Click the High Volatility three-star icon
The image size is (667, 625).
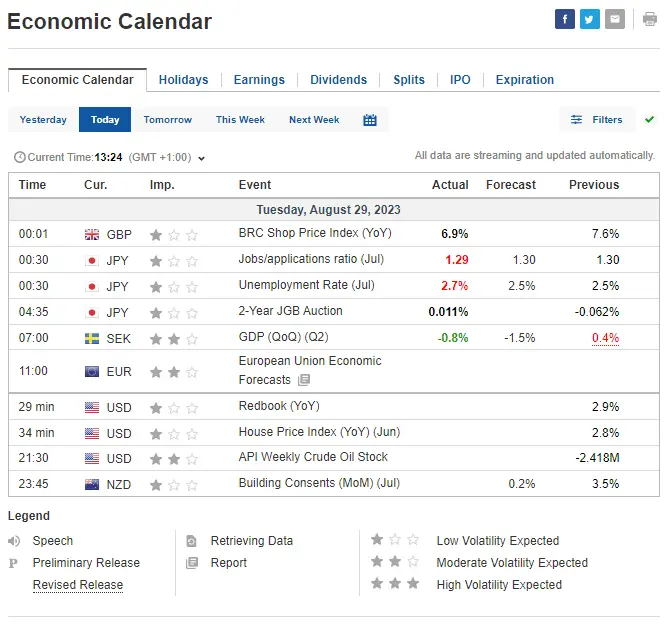[395, 583]
